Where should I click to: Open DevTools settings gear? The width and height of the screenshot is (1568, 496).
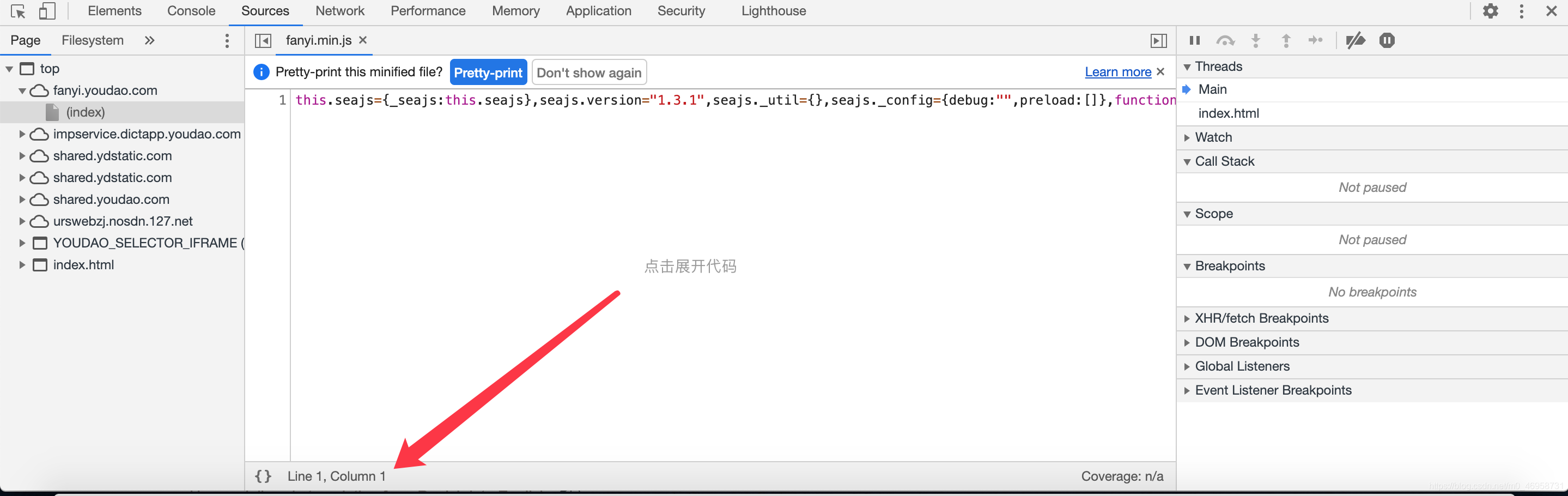pos(1490,11)
